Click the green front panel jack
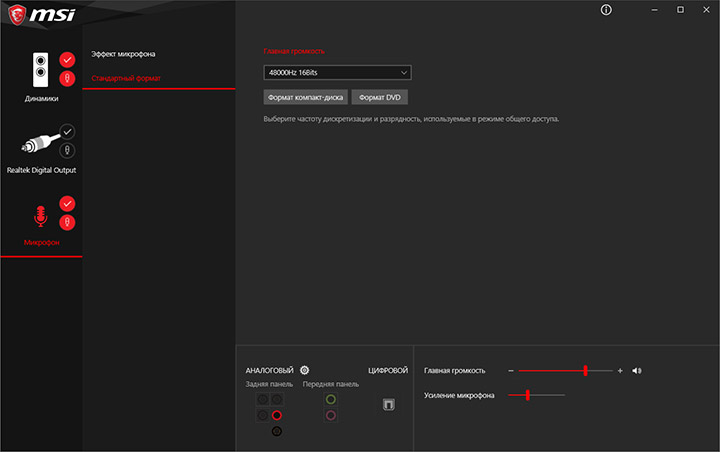The height and width of the screenshot is (452, 720). point(331,399)
